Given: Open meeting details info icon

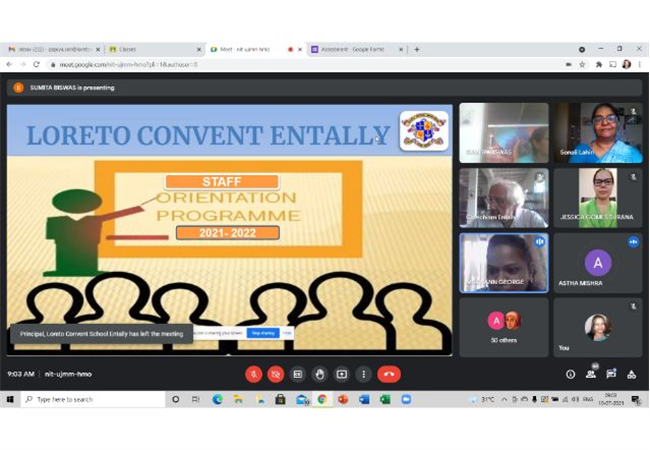Looking at the screenshot, I should click(570, 375).
